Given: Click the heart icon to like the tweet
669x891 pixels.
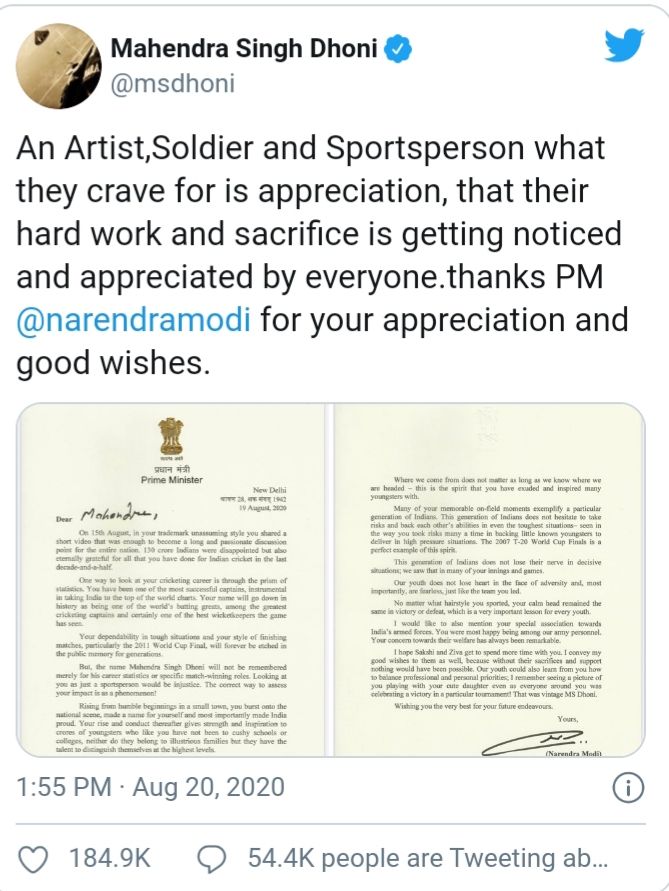Looking at the screenshot, I should [31, 857].
